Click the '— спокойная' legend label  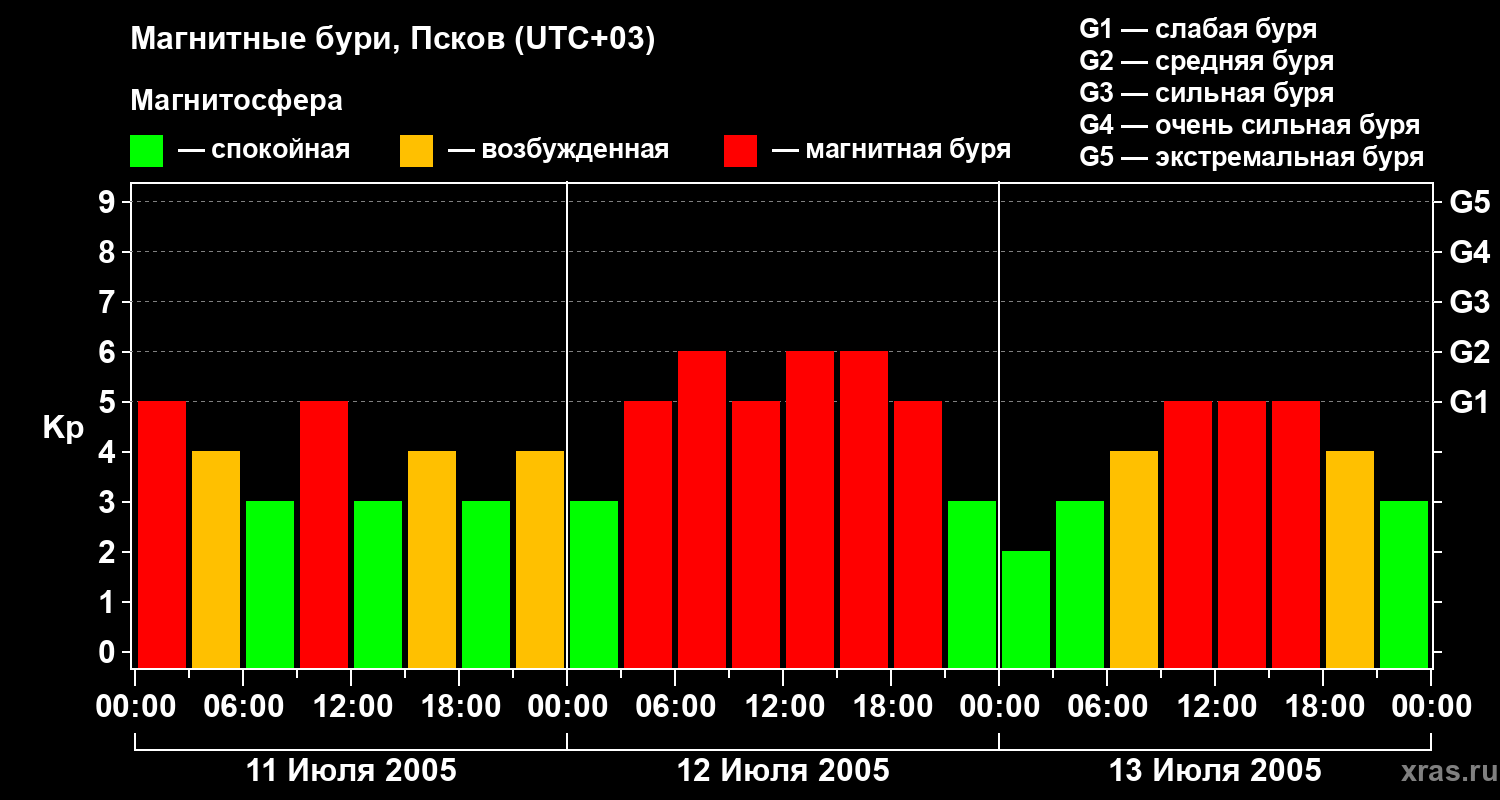tap(264, 150)
